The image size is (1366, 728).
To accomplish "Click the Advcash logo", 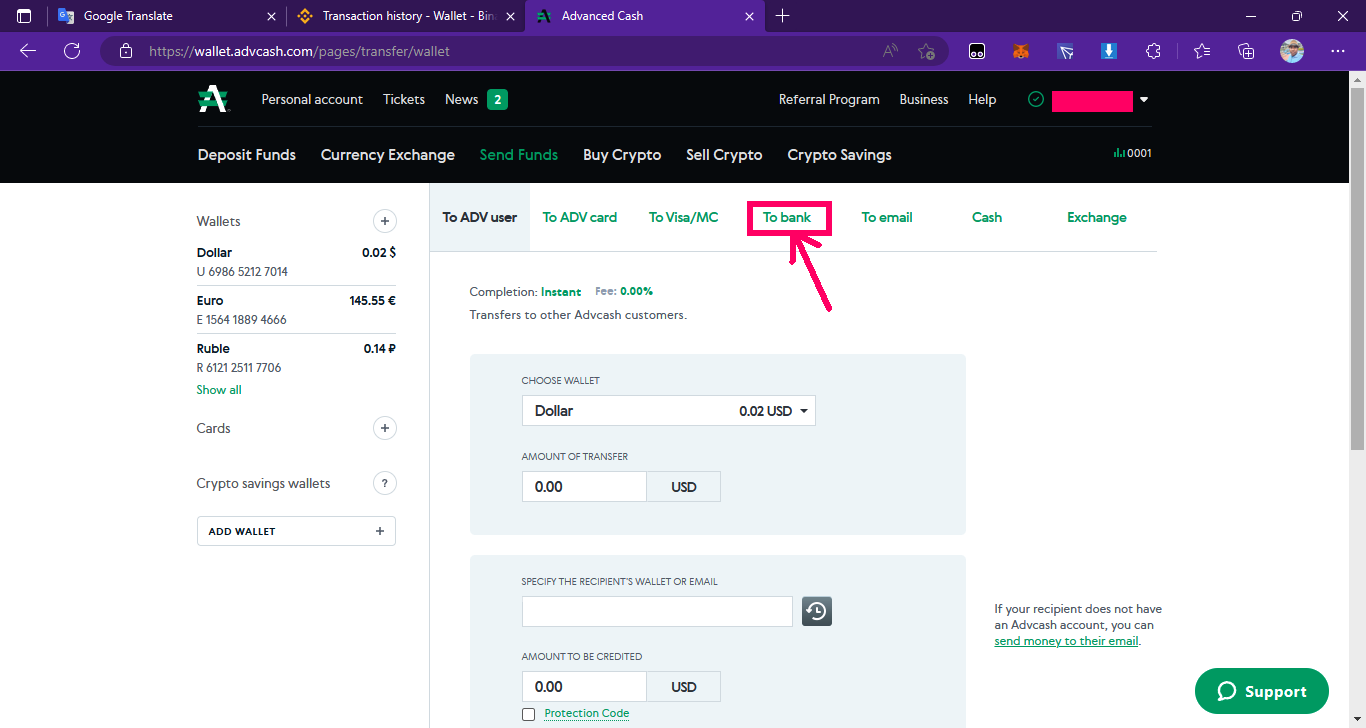I will point(213,99).
